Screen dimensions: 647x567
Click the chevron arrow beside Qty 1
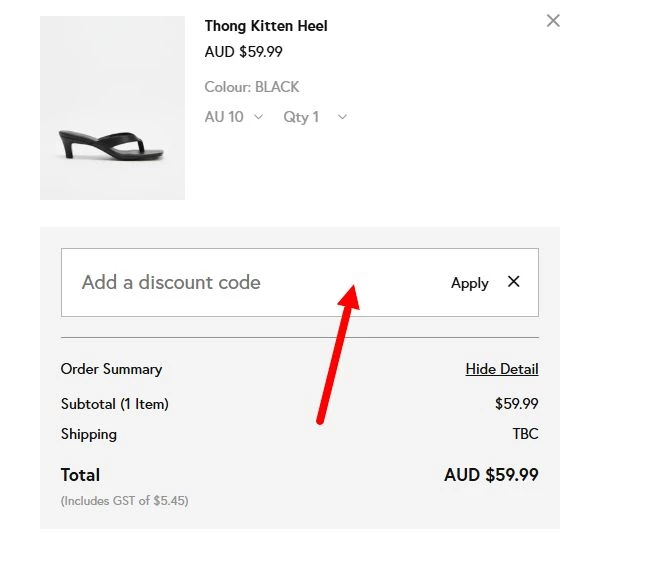[342, 117]
